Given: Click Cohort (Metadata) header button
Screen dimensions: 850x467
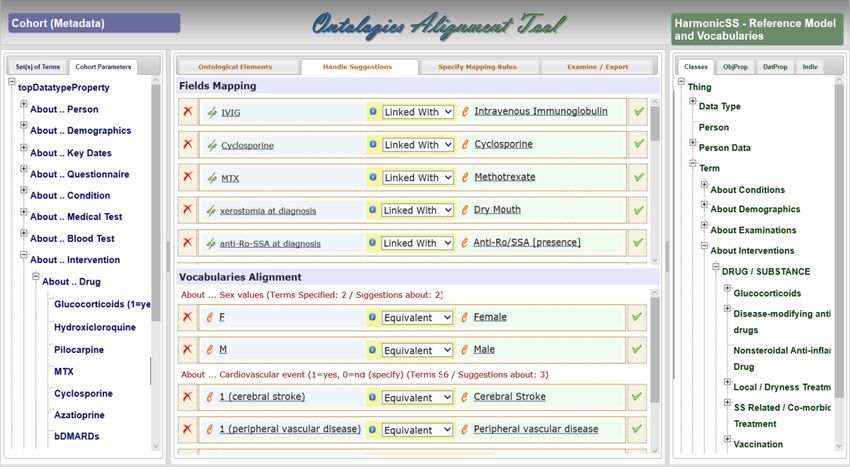Looking at the screenshot, I should pyautogui.click(x=94, y=23).
